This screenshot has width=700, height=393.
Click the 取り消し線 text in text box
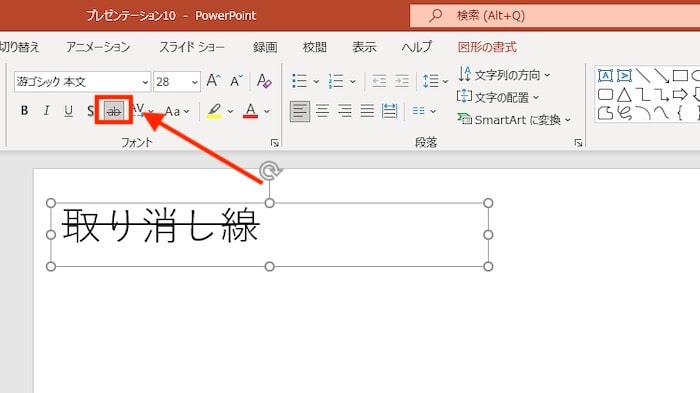[x=161, y=225]
